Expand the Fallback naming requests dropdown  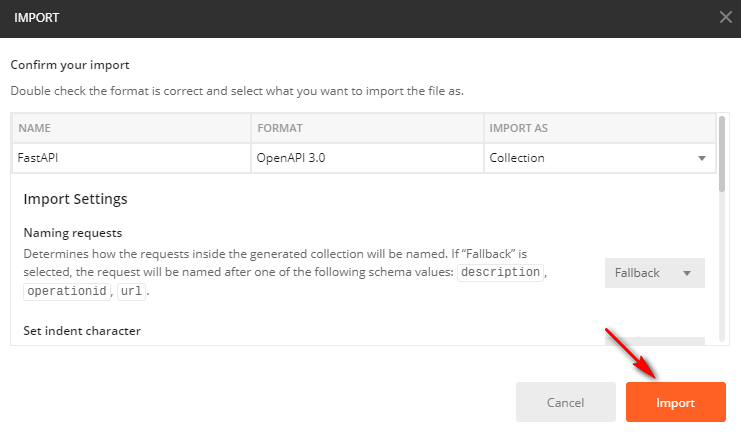654,273
